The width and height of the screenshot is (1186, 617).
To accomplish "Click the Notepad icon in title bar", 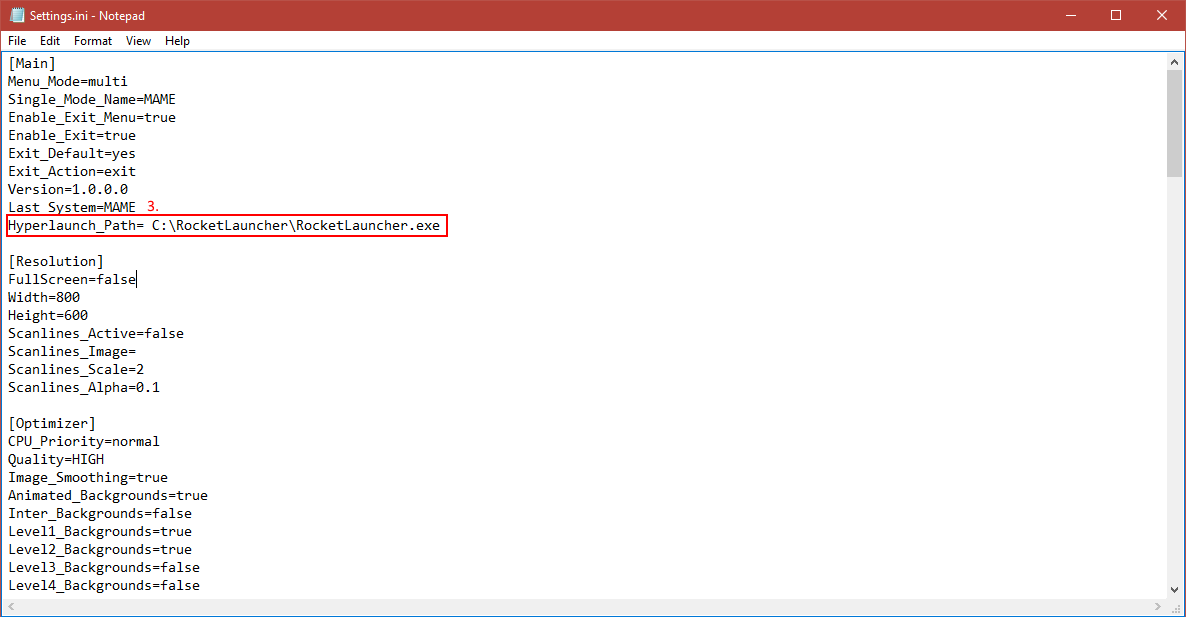I will [x=17, y=15].
